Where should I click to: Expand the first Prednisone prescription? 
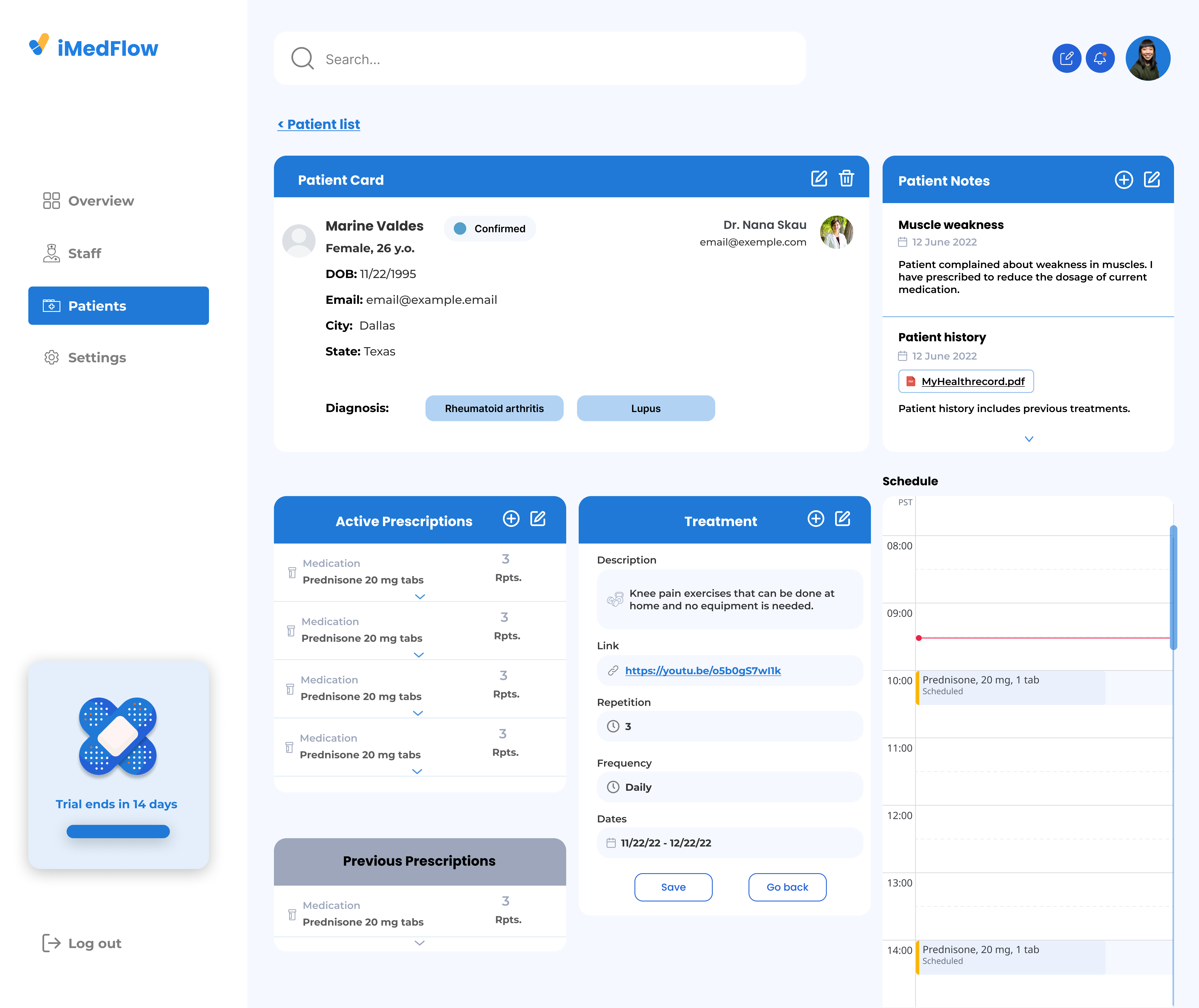[420, 597]
